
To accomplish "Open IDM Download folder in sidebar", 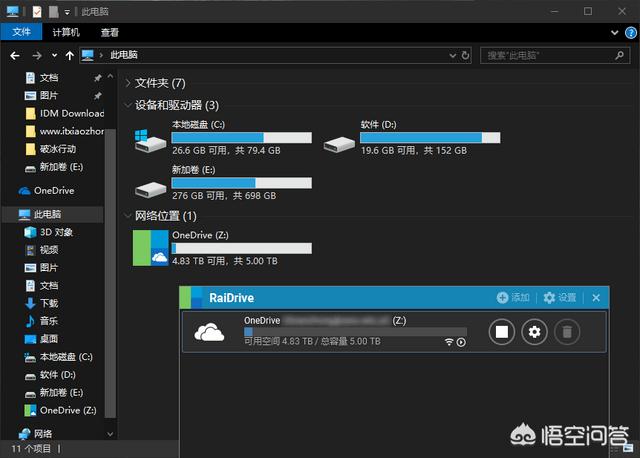I will point(65,113).
